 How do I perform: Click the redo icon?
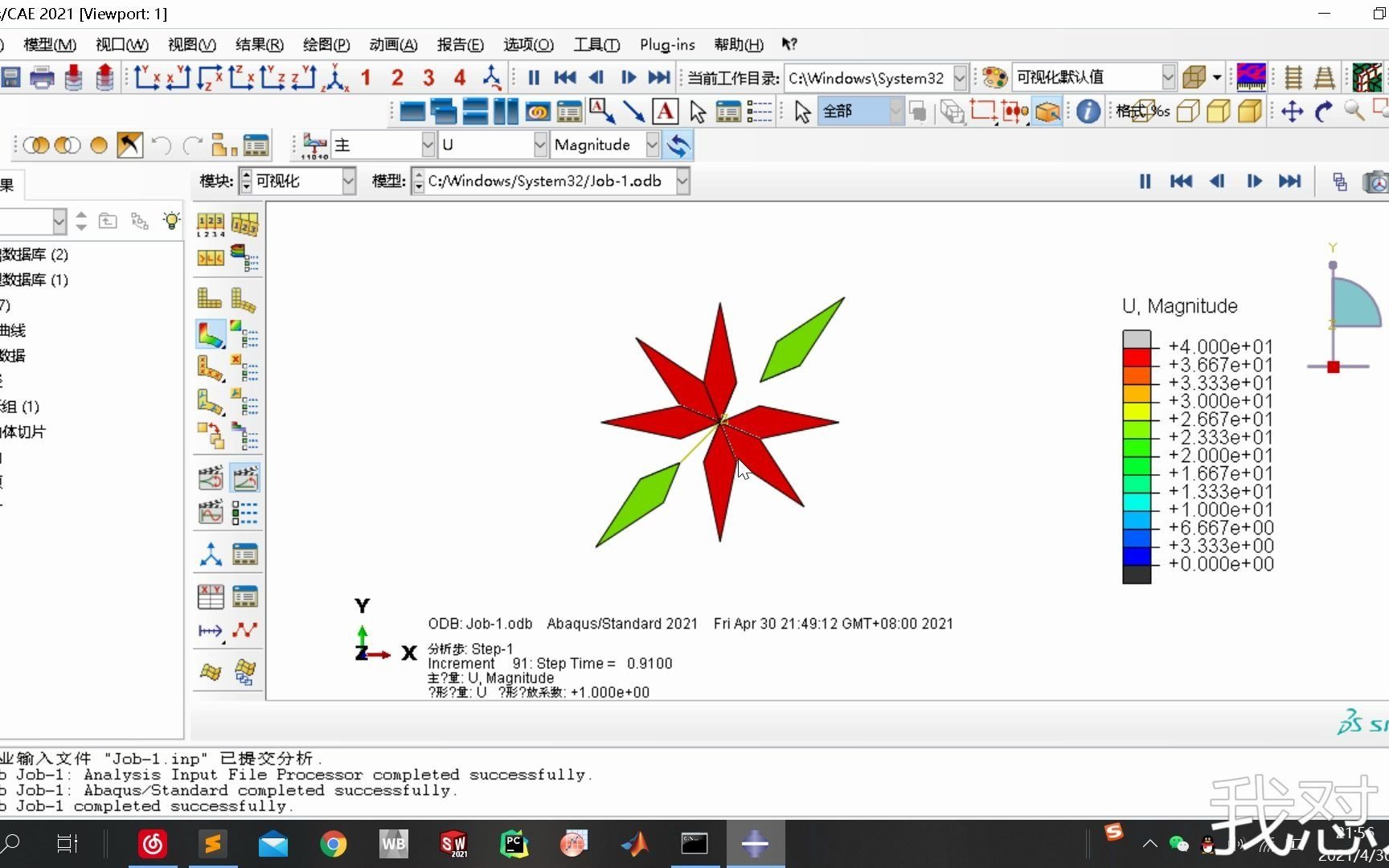pos(192,145)
